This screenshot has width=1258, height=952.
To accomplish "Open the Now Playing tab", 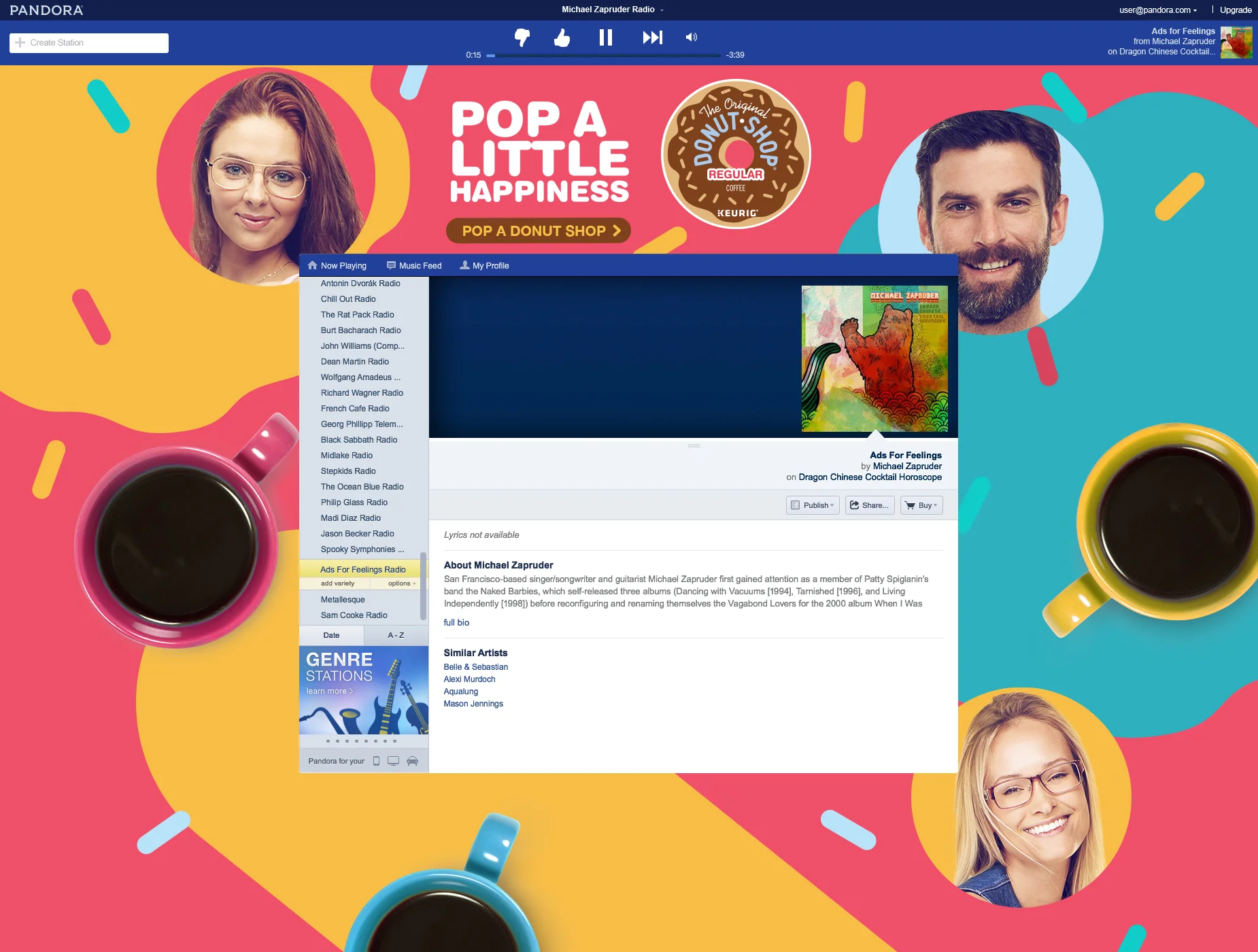I will (337, 266).
